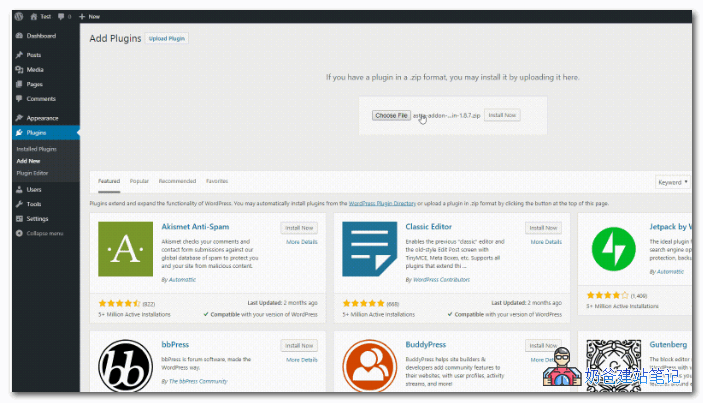Click the Jetpack green lightning icon
This screenshot has width=703, height=403.
point(614,249)
